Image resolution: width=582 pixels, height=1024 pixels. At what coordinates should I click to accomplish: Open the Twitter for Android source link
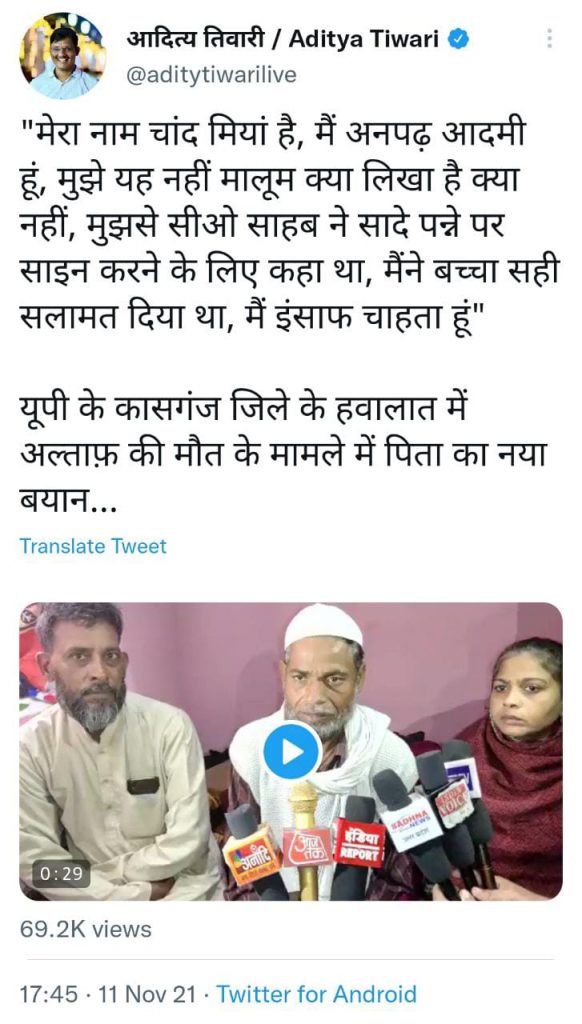coord(316,994)
